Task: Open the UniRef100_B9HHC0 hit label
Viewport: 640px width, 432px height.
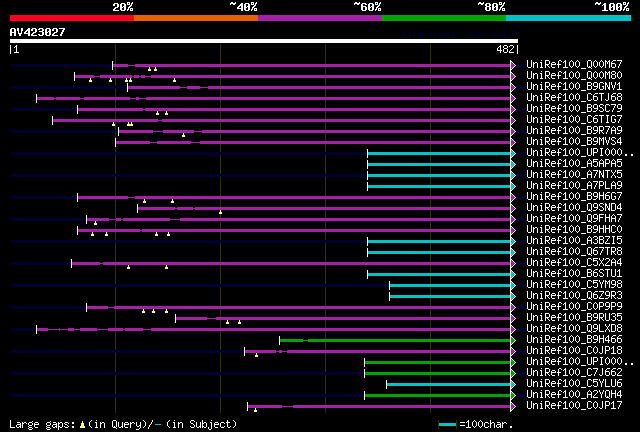Action: point(574,230)
